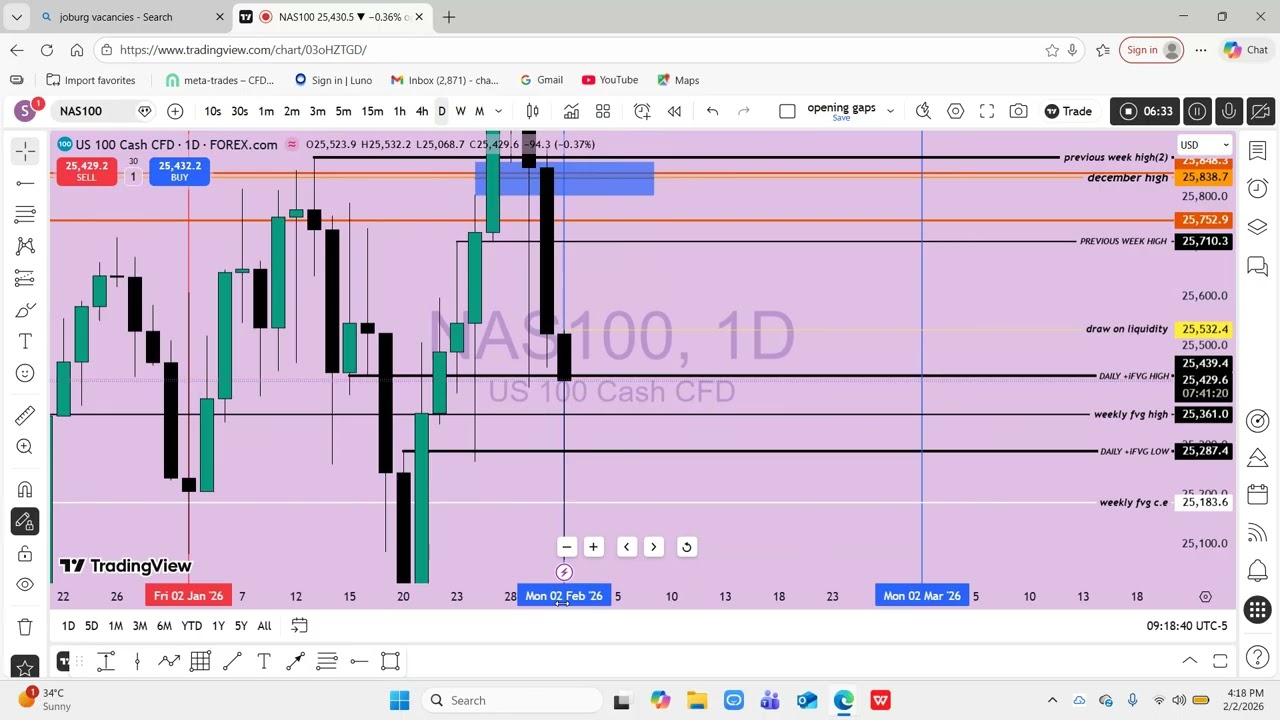1280x720 pixels.
Task: Switch to the 5m interval
Action: [343, 111]
